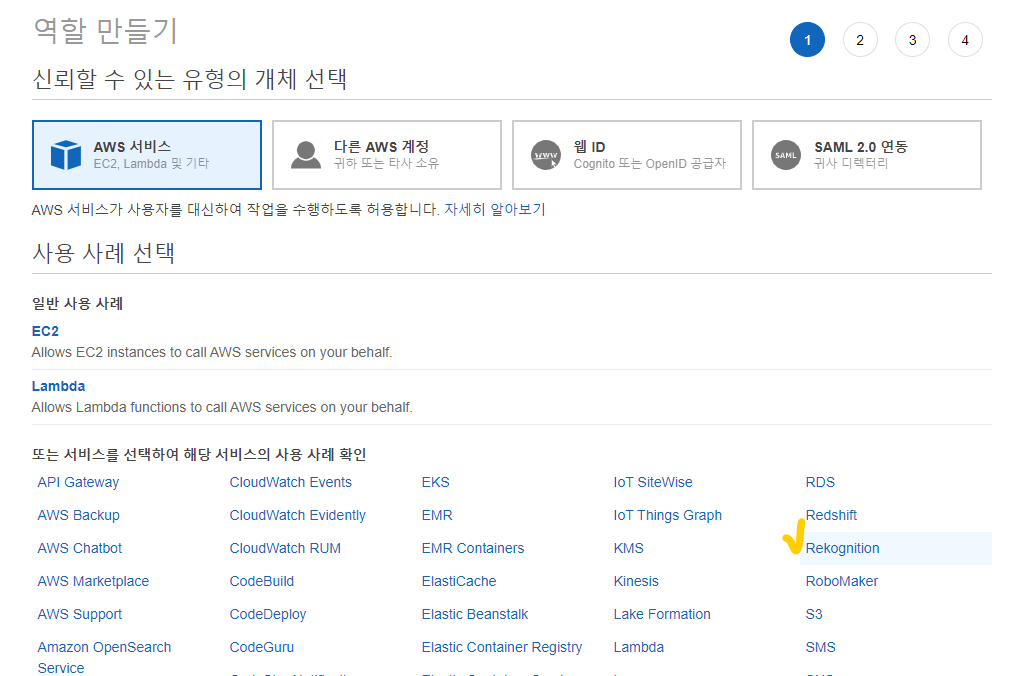Select AWS Marketplace service

pyautogui.click(x=93, y=581)
